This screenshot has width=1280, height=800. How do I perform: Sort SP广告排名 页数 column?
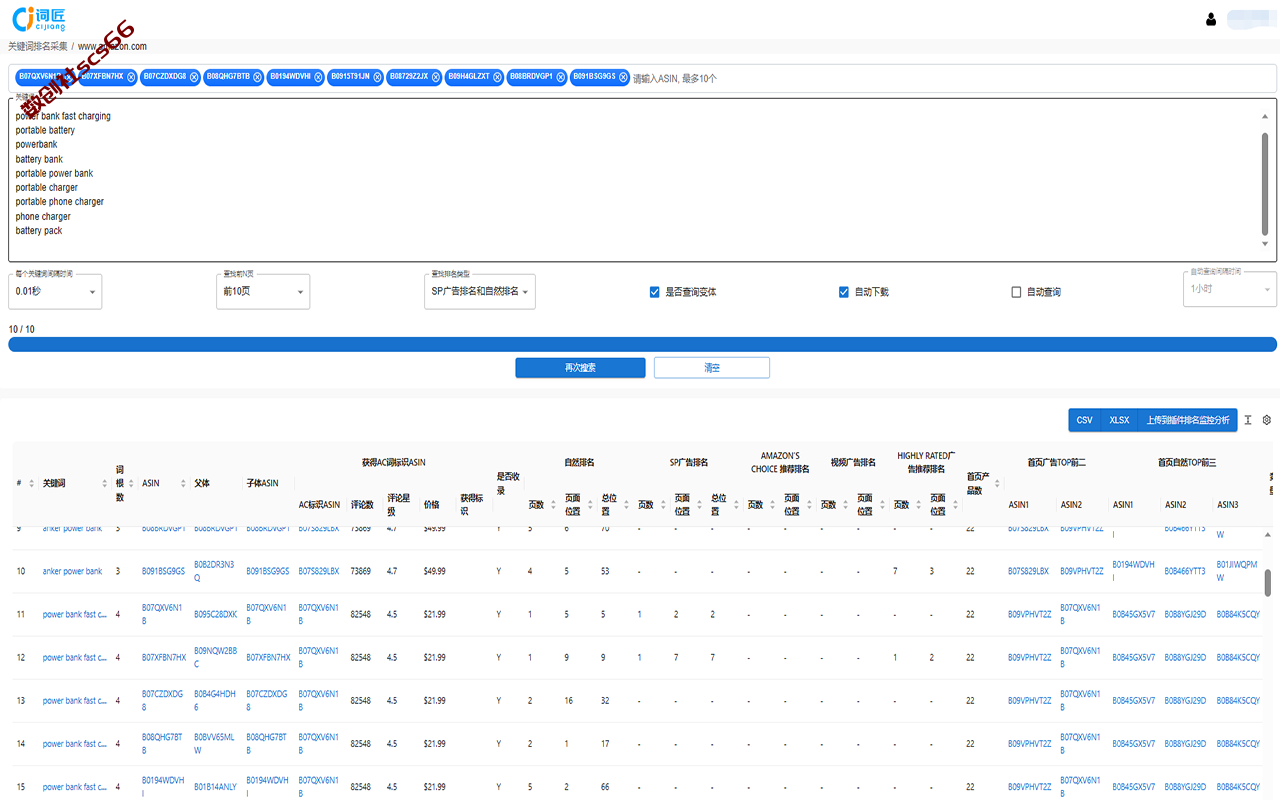coord(663,505)
